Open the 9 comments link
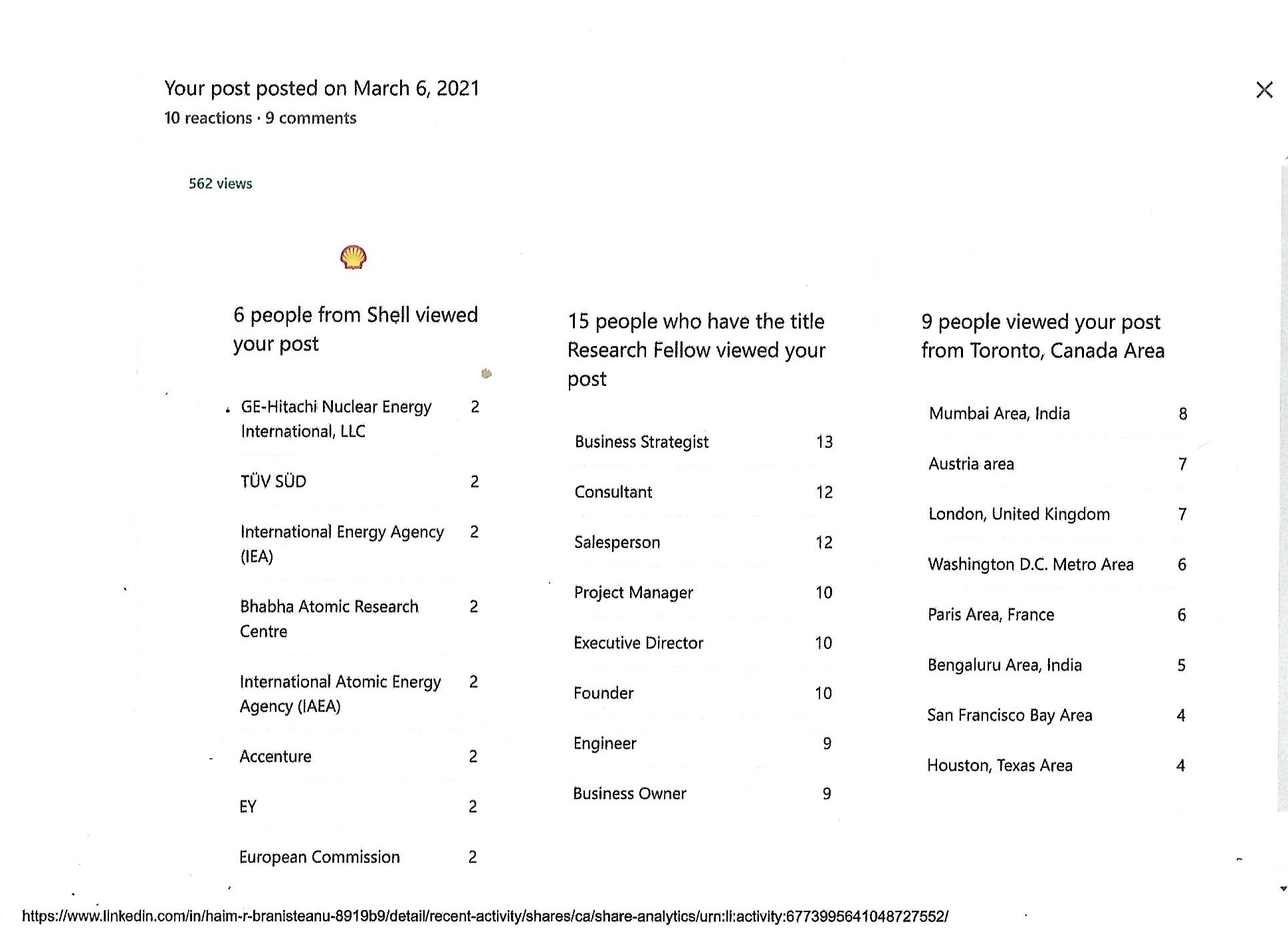The image size is (1288, 932). [x=311, y=118]
